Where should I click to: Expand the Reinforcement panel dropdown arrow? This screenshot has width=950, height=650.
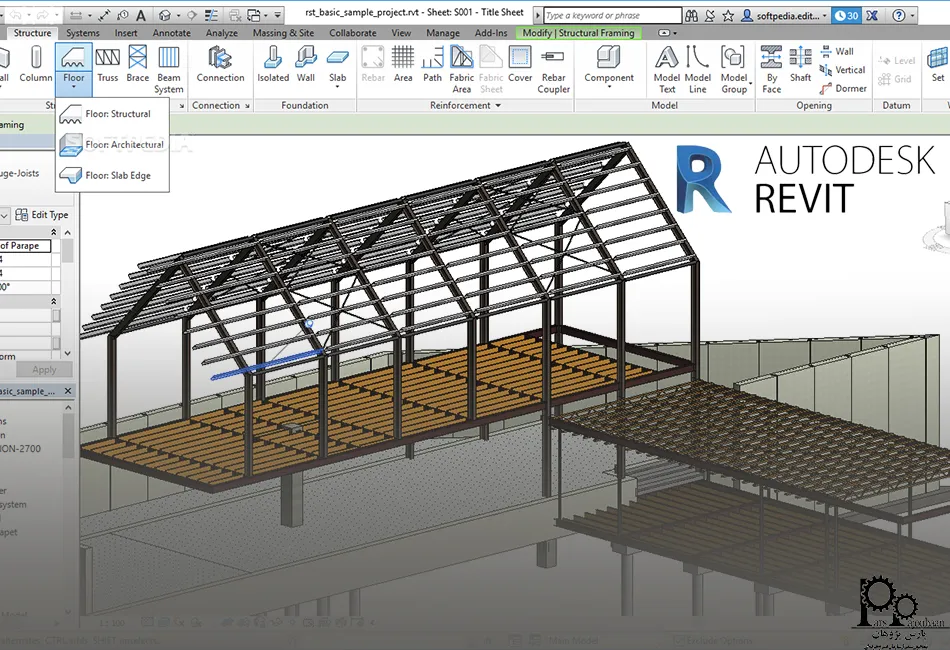click(499, 105)
